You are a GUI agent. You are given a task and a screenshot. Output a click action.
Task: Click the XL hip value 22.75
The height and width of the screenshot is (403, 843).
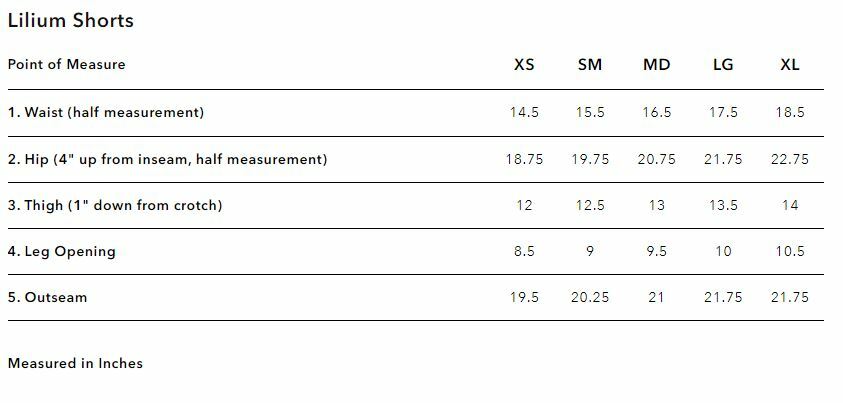point(789,159)
